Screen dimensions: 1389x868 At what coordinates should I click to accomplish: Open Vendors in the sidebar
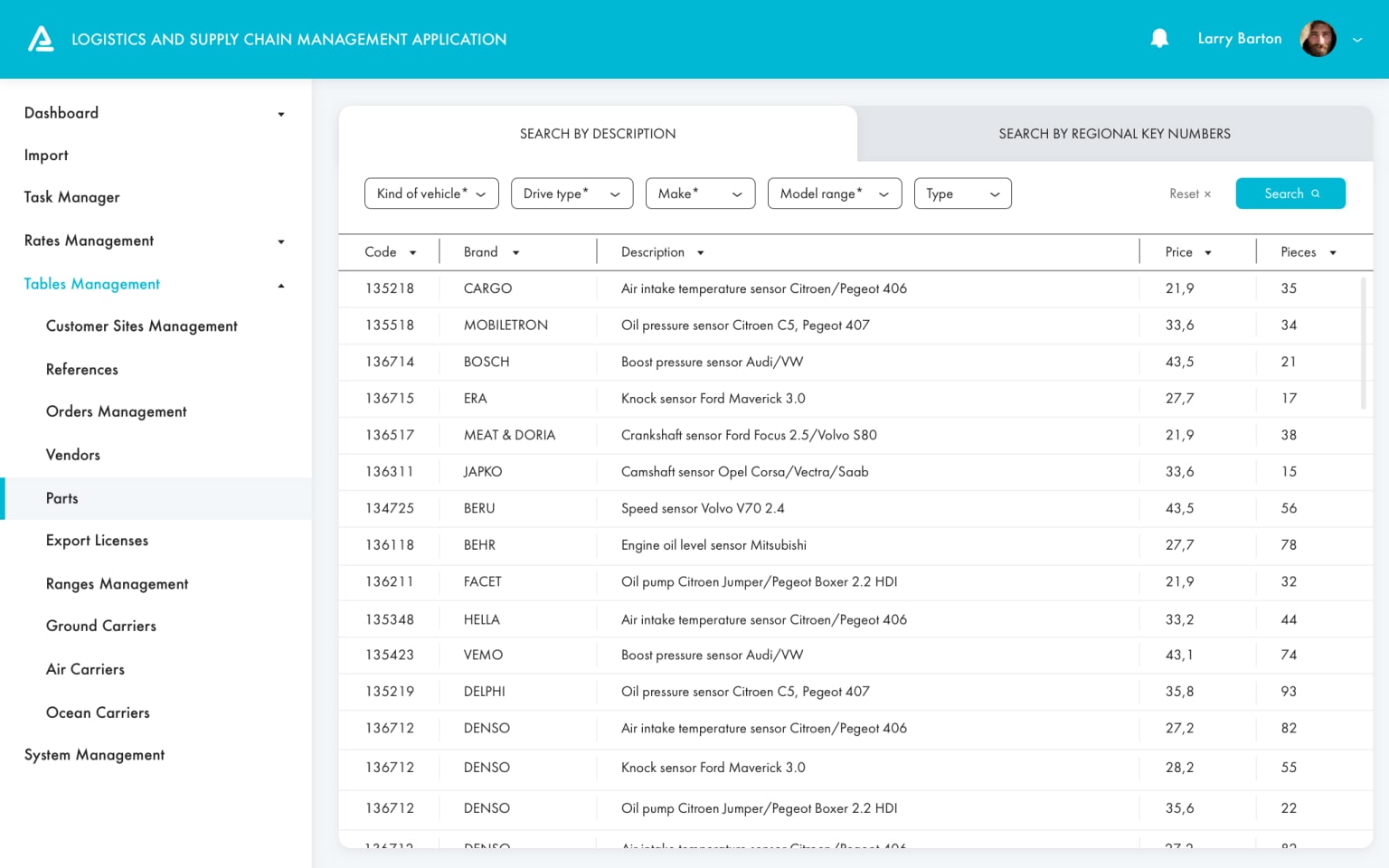coord(73,455)
